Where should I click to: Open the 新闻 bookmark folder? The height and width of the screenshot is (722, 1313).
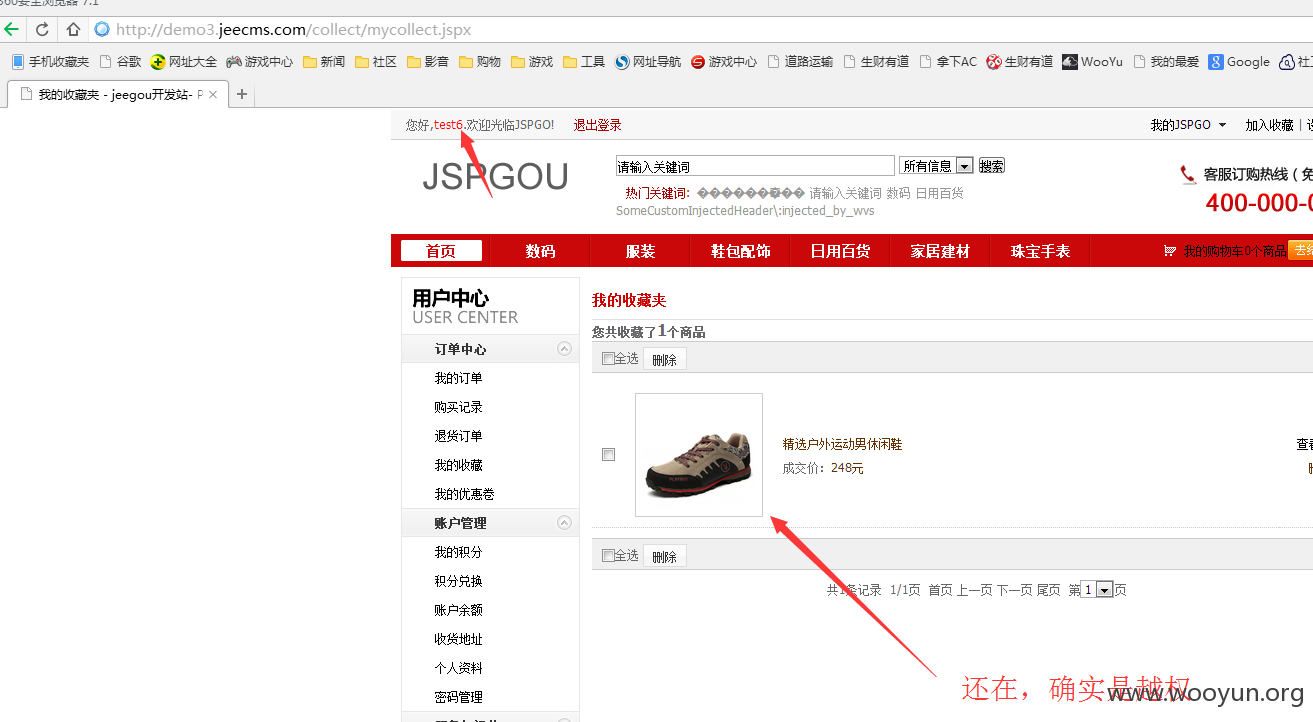323,62
